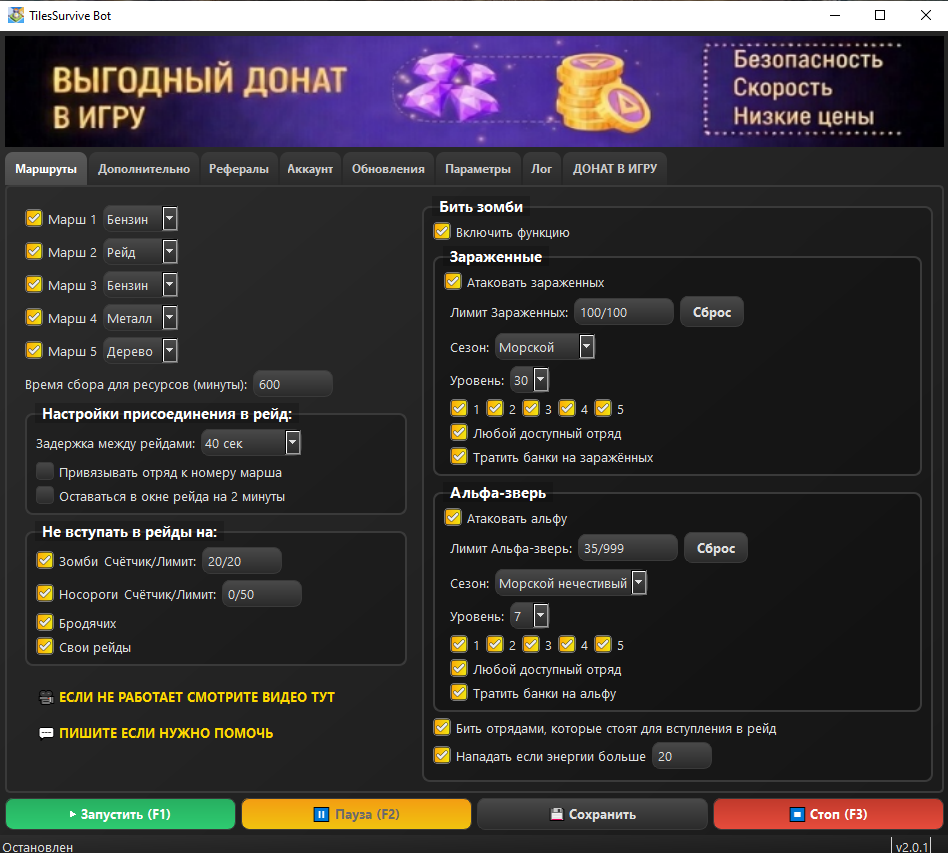Click the stop square icon on Стоп button
This screenshot has width=948, height=853.
pos(797,814)
